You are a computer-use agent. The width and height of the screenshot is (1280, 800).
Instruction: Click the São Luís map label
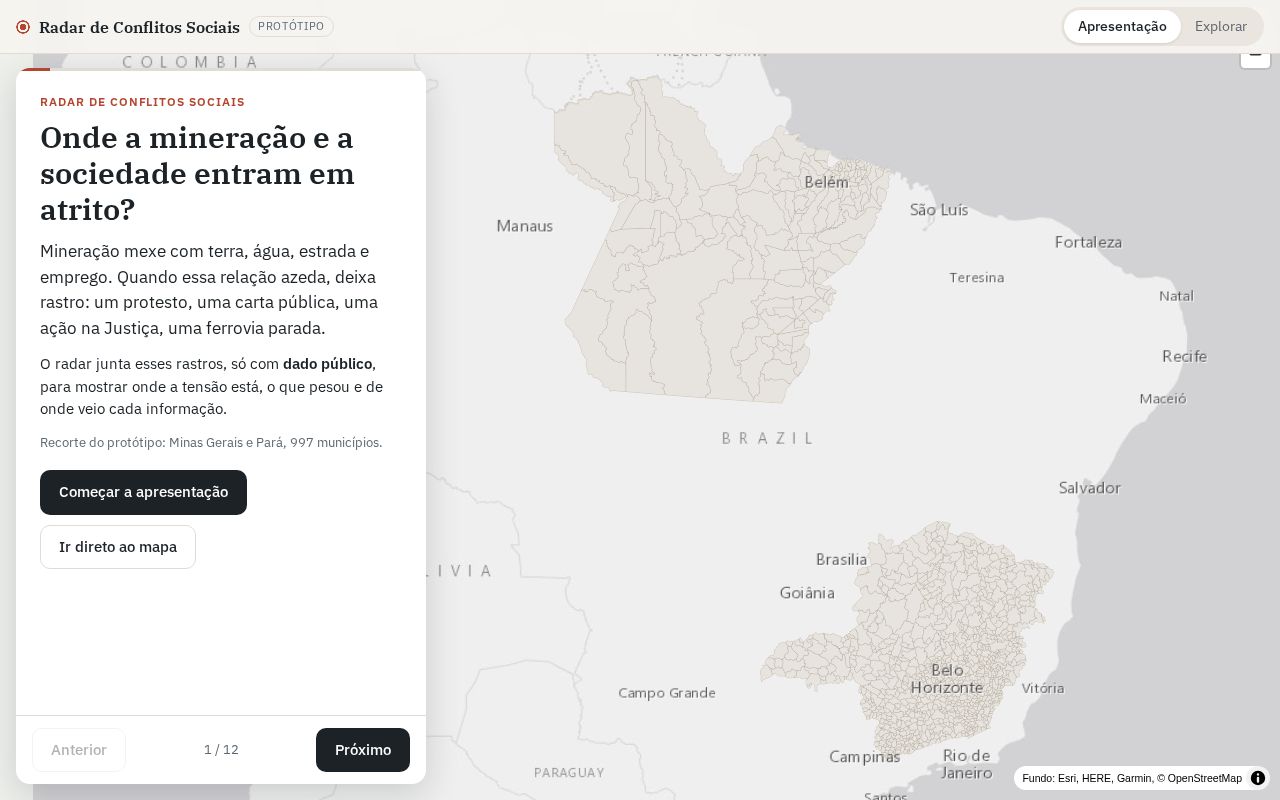click(939, 209)
